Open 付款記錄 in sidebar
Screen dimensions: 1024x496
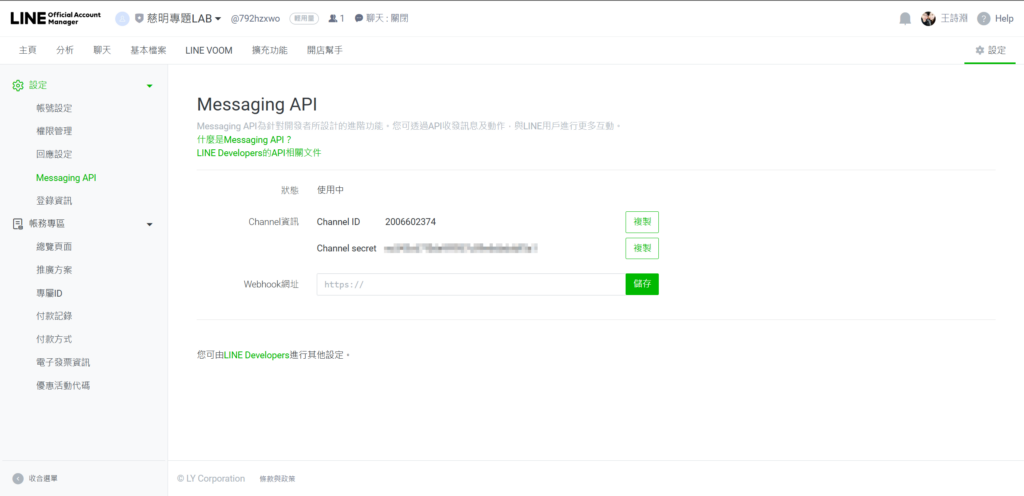click(54, 316)
